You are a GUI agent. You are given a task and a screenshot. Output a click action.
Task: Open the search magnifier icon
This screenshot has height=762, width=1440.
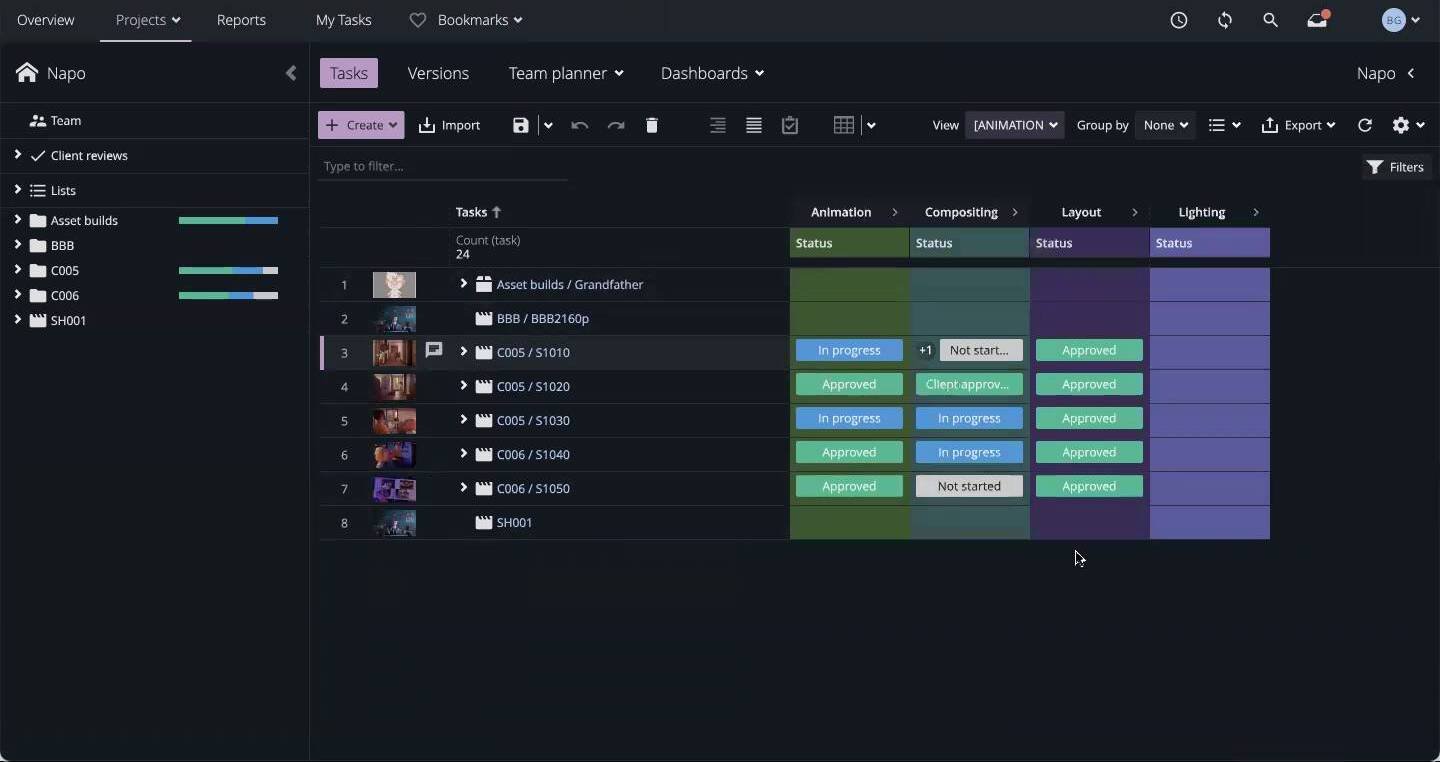point(1270,20)
